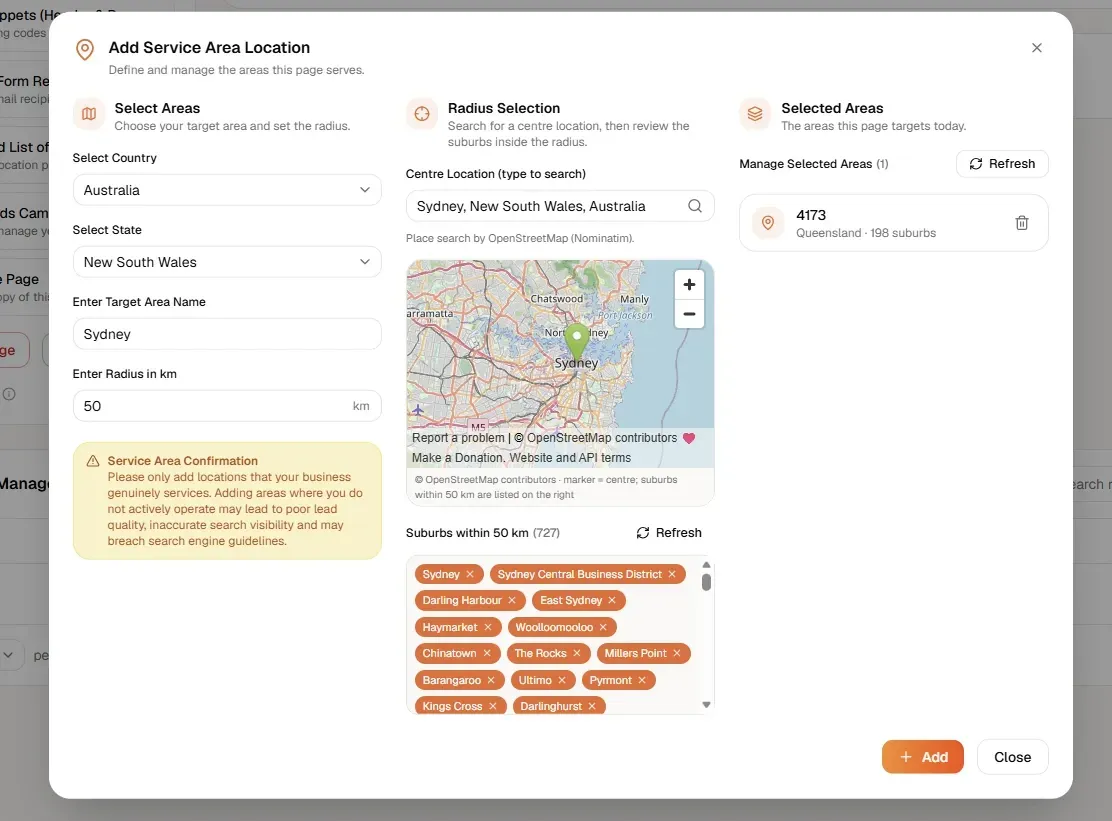Open the Select State dropdown showing New South Wales
Image resolution: width=1112 pixels, height=821 pixels.
[227, 262]
